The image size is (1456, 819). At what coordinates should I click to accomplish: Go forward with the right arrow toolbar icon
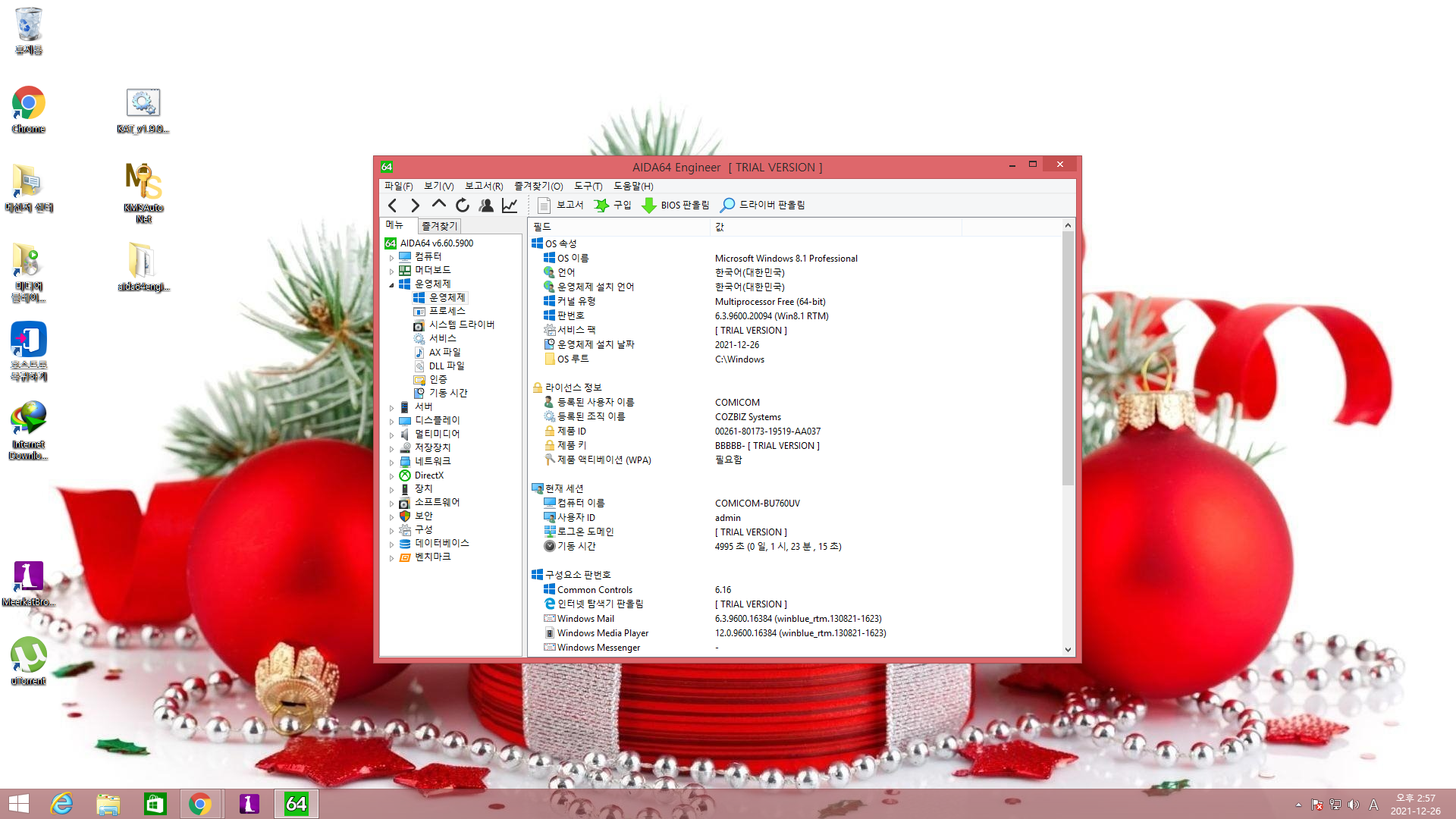click(x=415, y=205)
